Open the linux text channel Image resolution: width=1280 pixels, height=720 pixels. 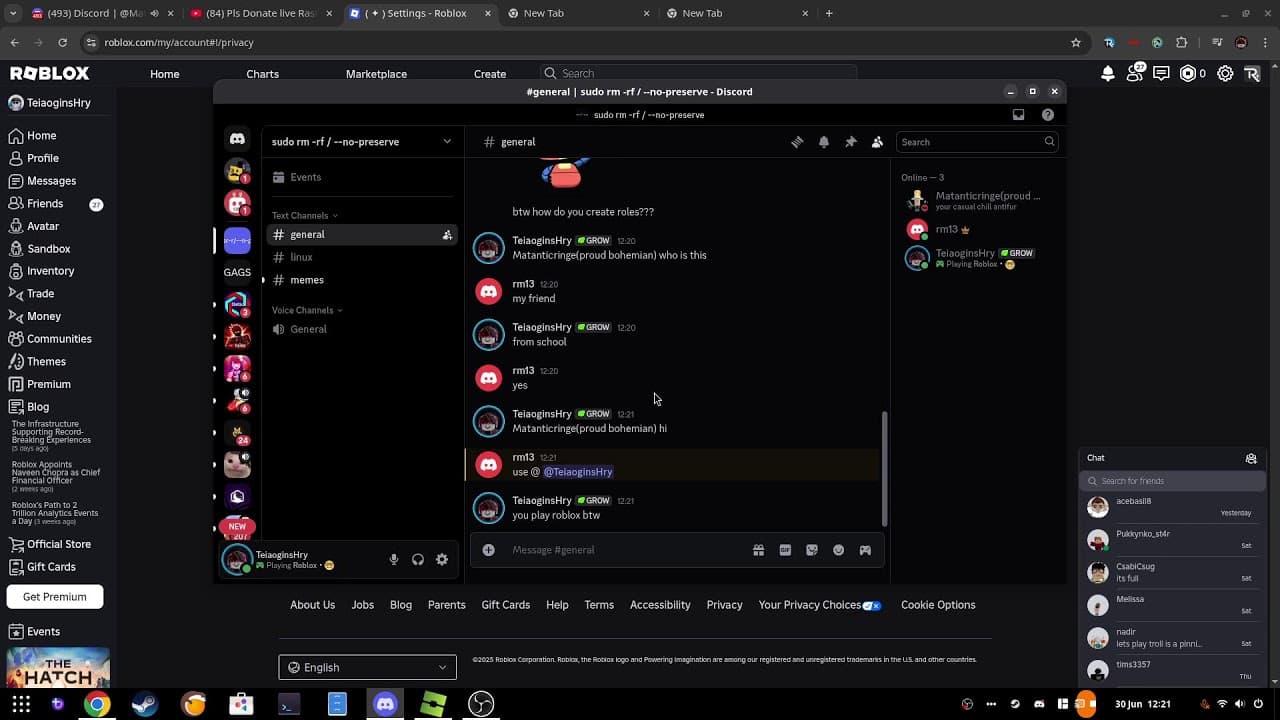pyautogui.click(x=362, y=257)
